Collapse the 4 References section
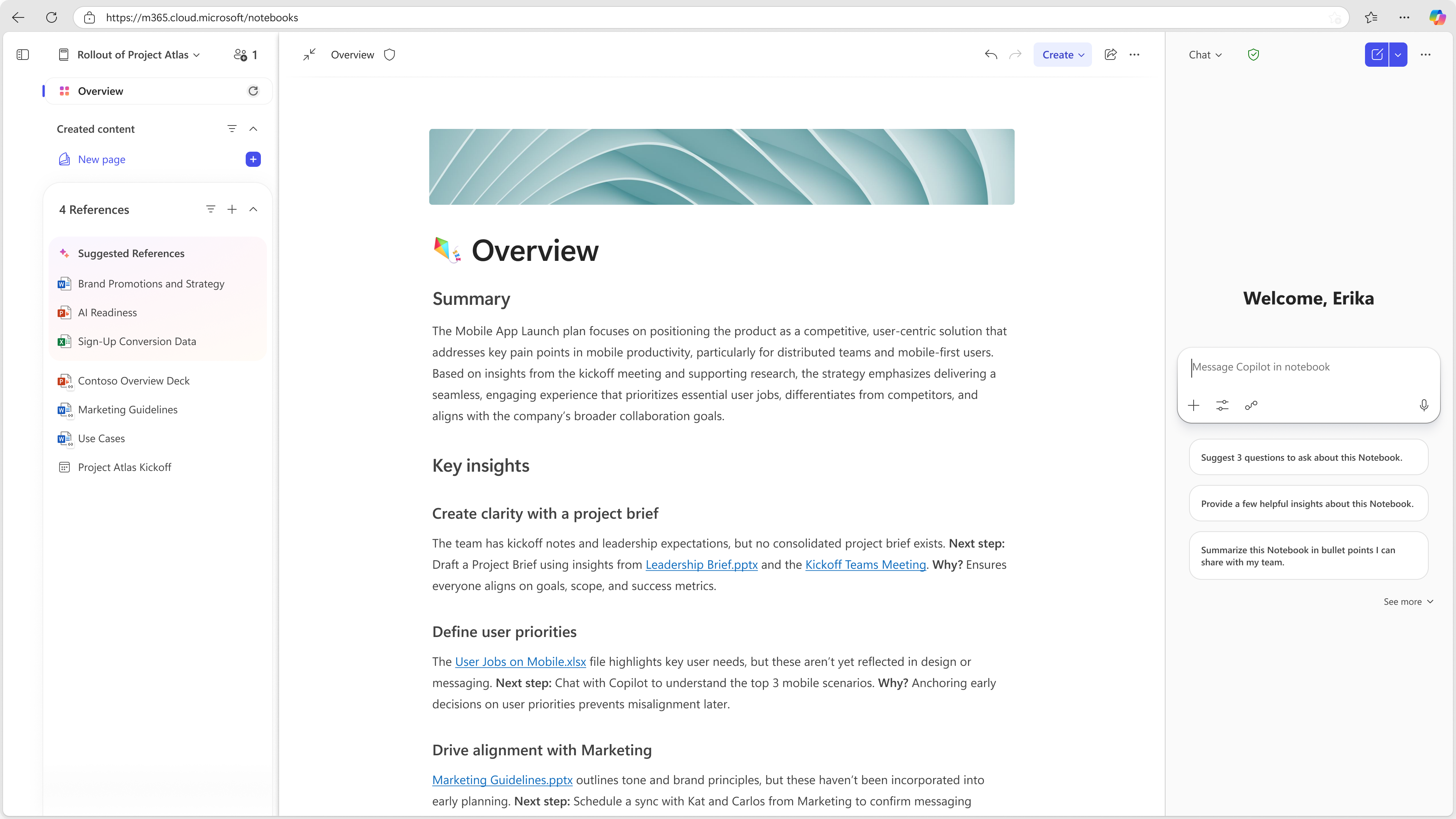Screen dimensions: 1456x819 [x=253, y=210]
